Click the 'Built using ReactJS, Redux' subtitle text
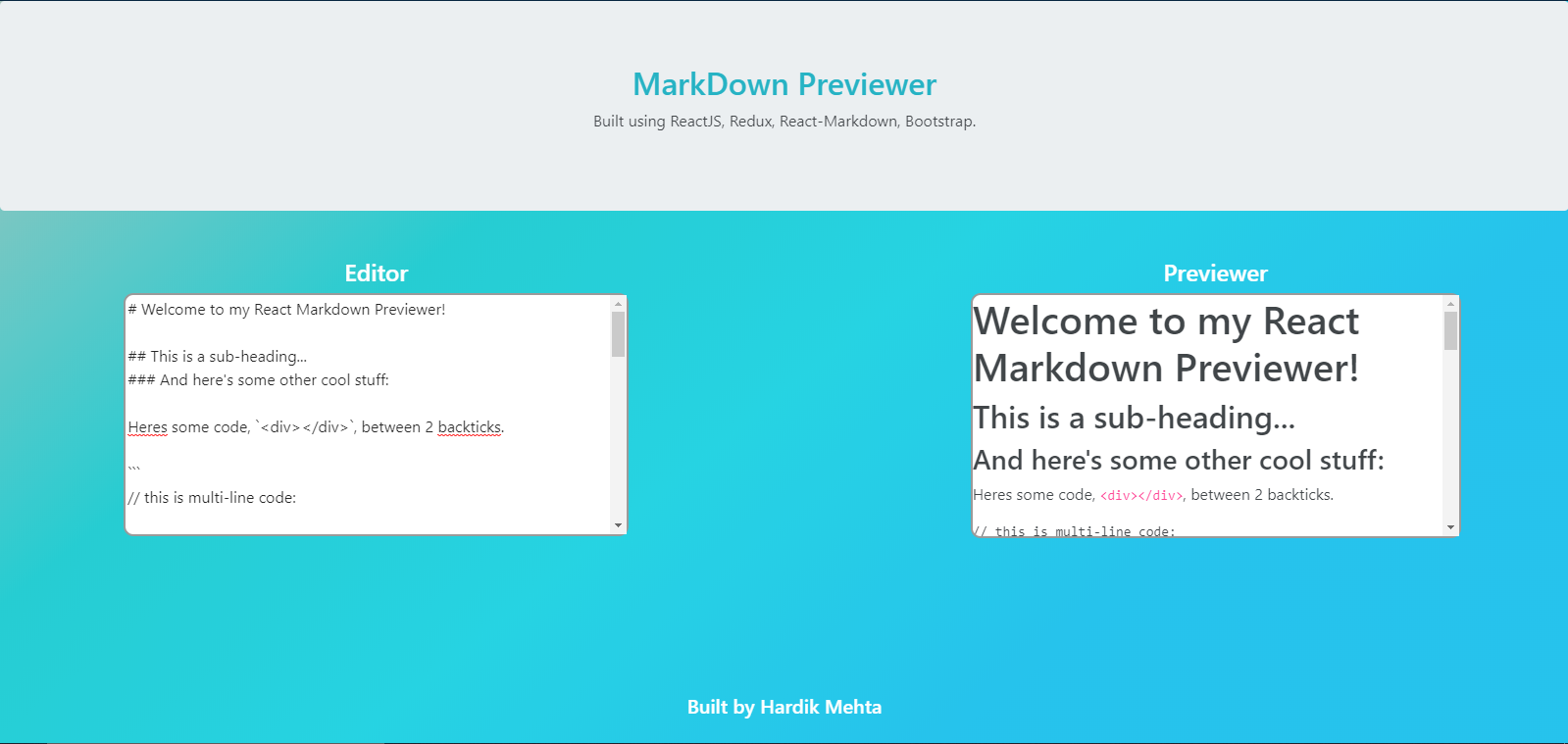Image resolution: width=1568 pixels, height=744 pixels. (x=784, y=122)
